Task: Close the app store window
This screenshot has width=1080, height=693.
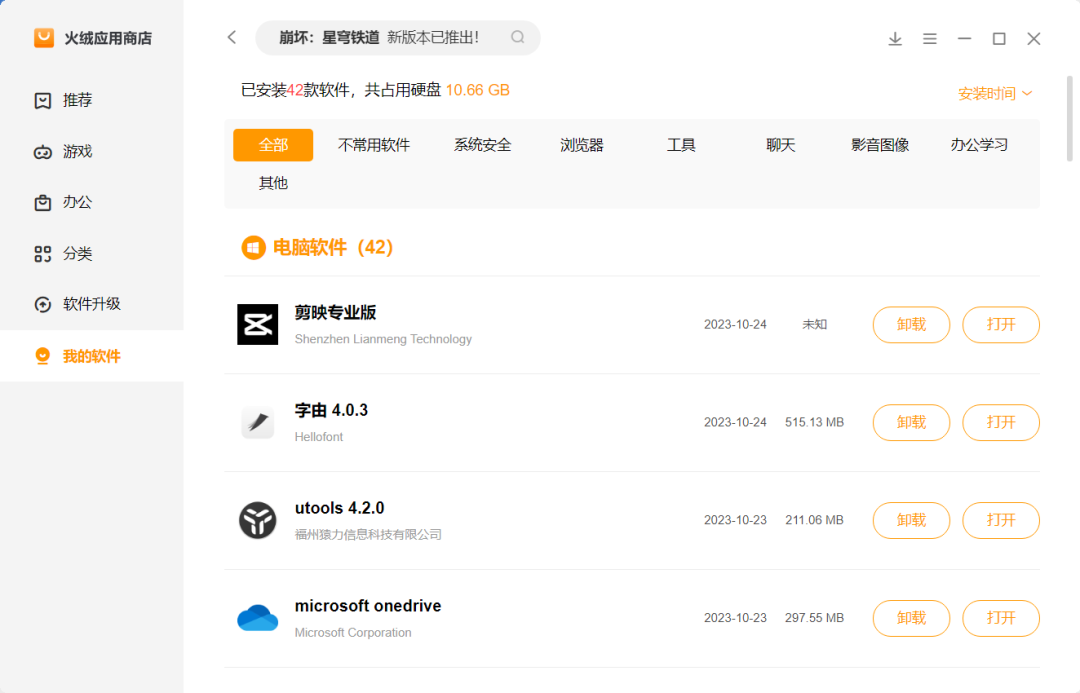Action: [1034, 39]
